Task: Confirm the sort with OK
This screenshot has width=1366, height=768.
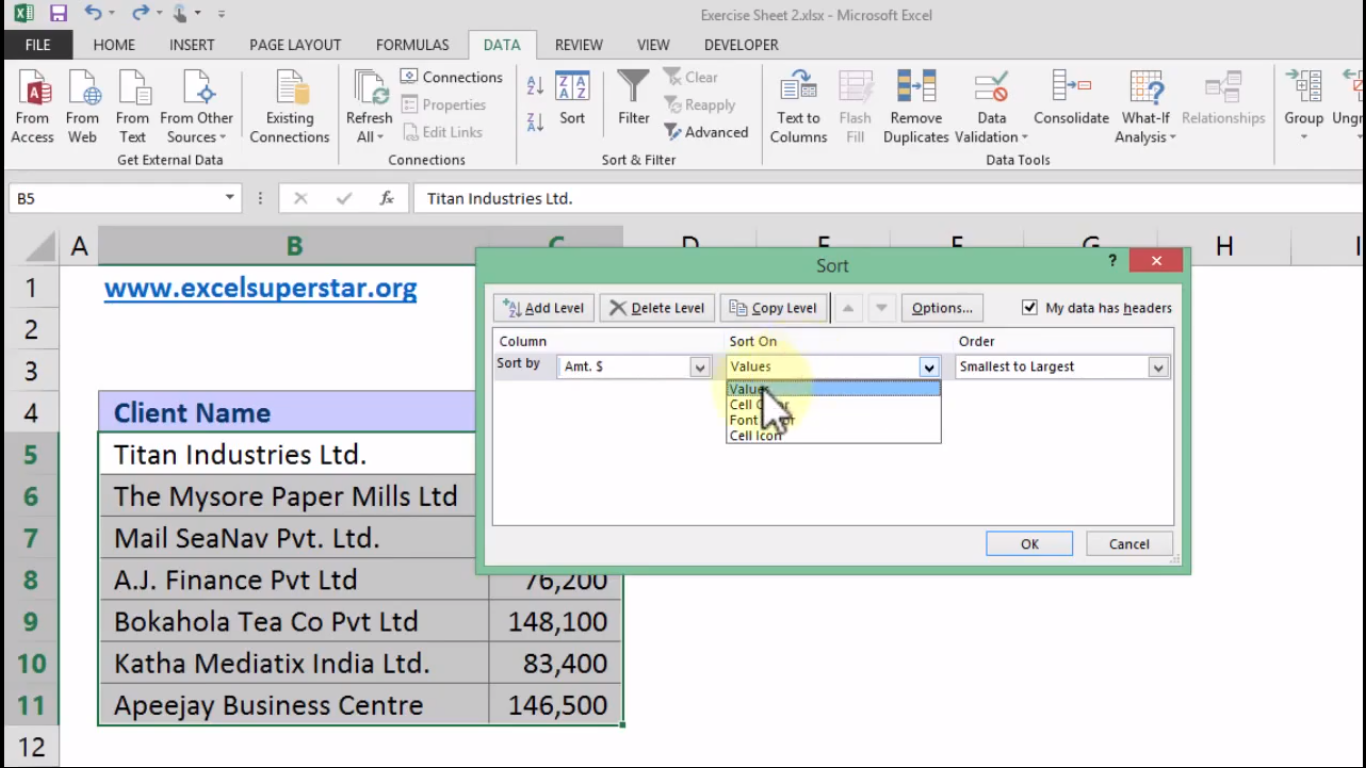Action: pyautogui.click(x=1029, y=544)
